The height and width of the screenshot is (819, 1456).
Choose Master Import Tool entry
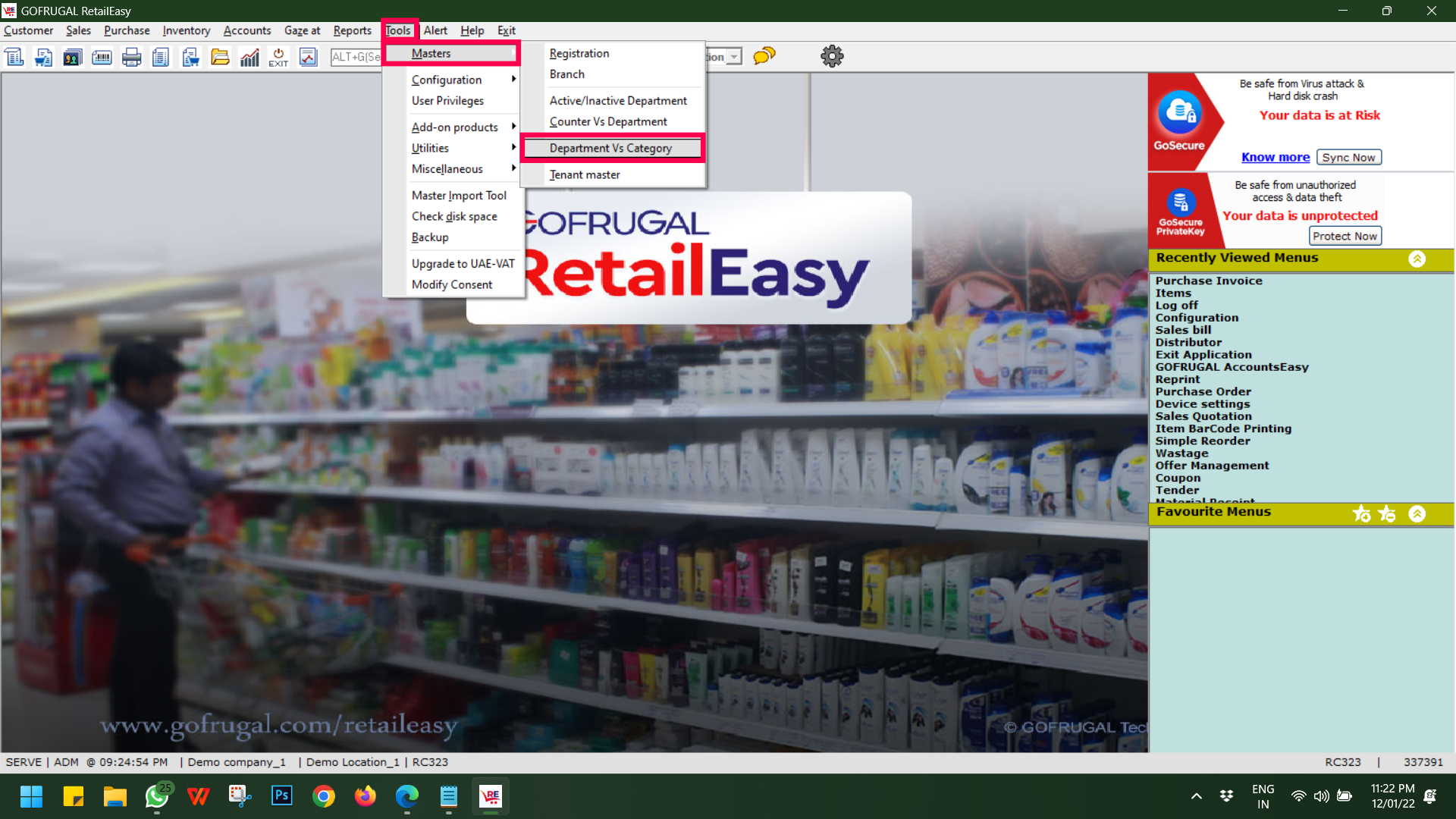click(x=459, y=195)
